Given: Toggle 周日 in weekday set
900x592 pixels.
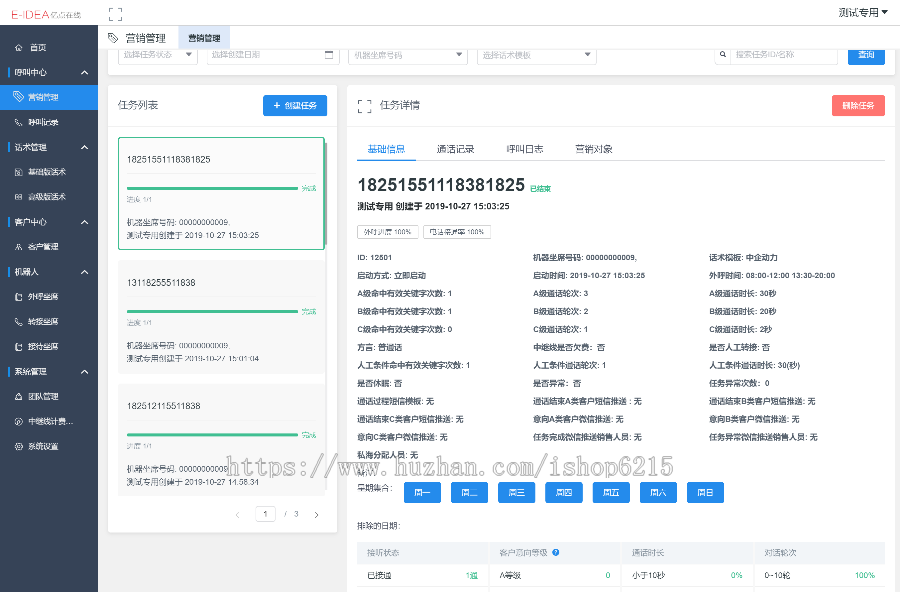Looking at the screenshot, I should coord(705,493).
